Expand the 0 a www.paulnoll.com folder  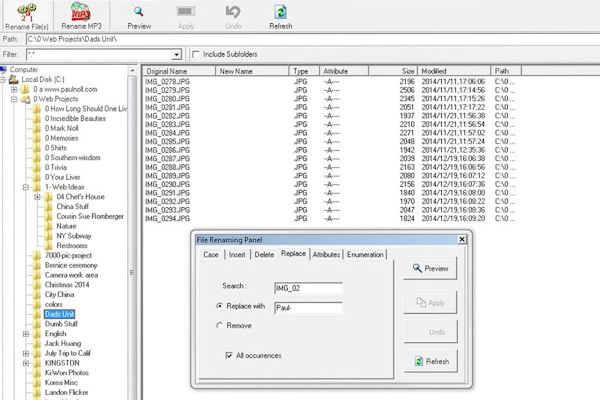pos(14,89)
